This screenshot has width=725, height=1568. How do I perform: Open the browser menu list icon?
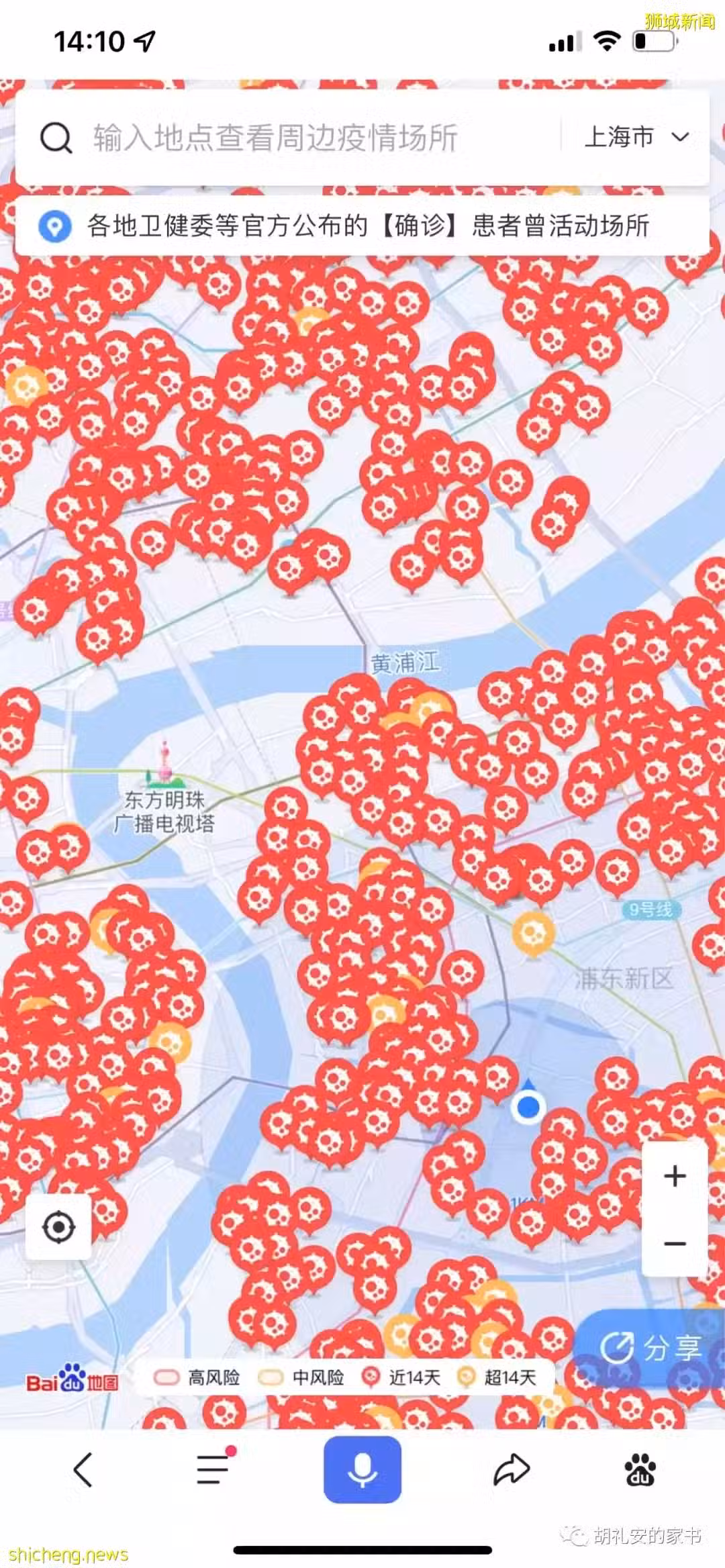click(214, 1467)
